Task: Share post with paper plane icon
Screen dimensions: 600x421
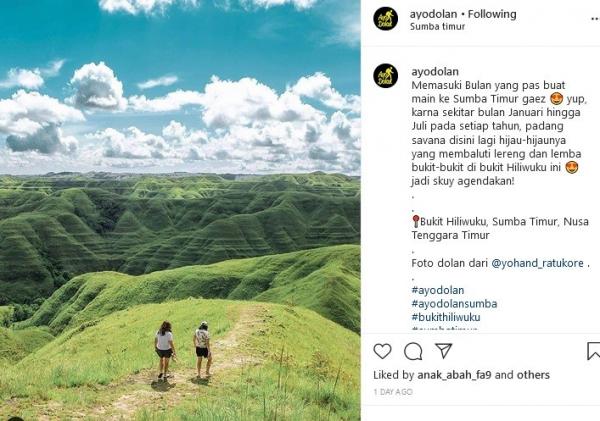Action: tap(444, 351)
